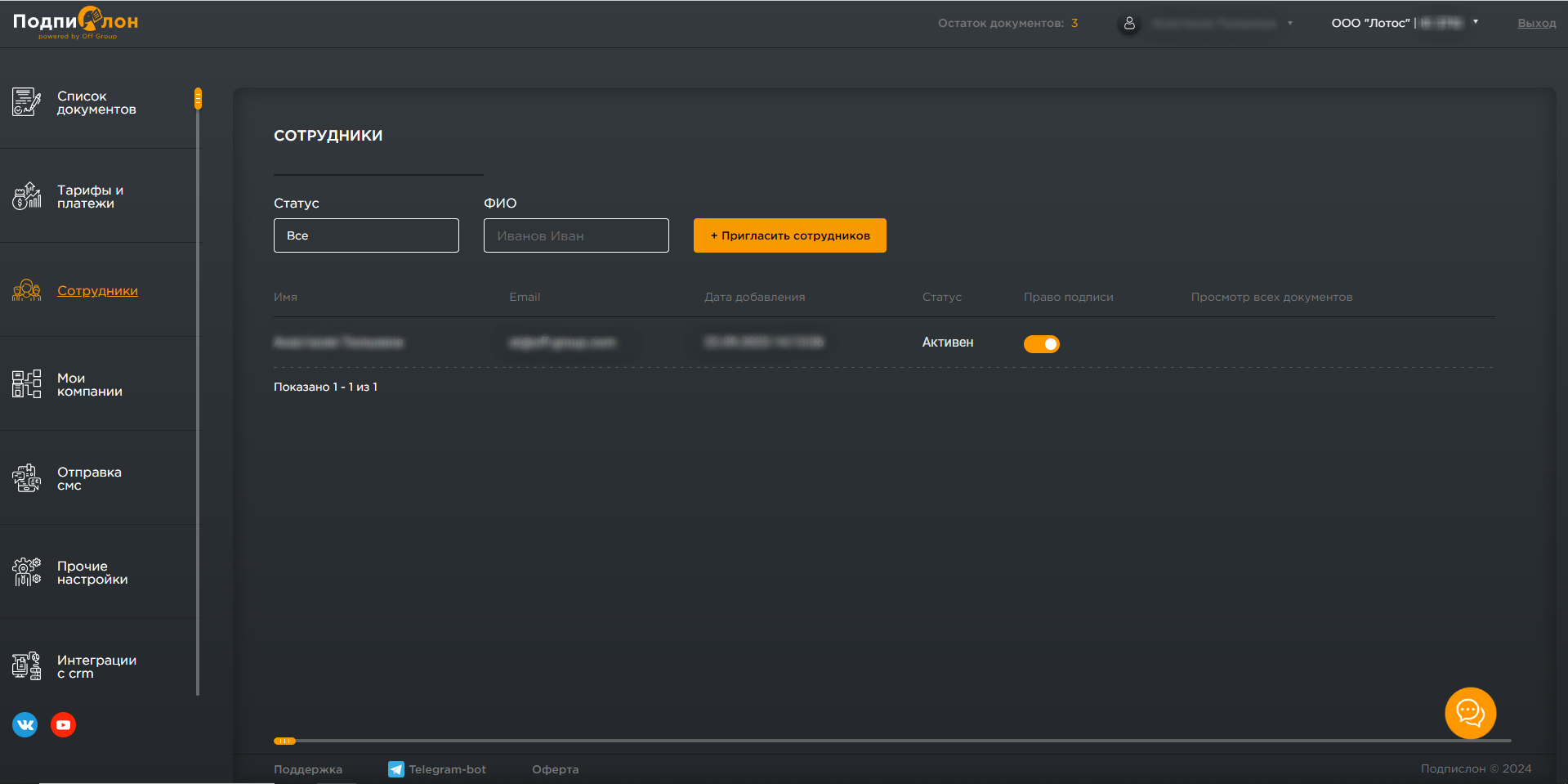1568x784 pixels.
Task: Open the tariffs and payments icon
Action: (26, 196)
